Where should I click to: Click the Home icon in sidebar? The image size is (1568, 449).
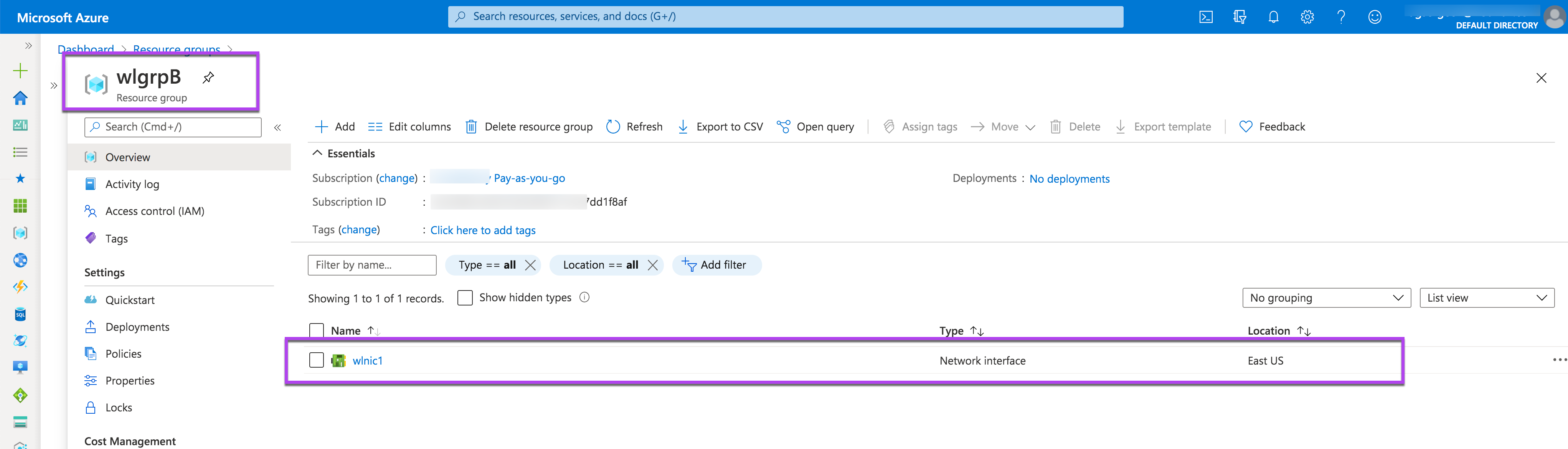(20, 98)
